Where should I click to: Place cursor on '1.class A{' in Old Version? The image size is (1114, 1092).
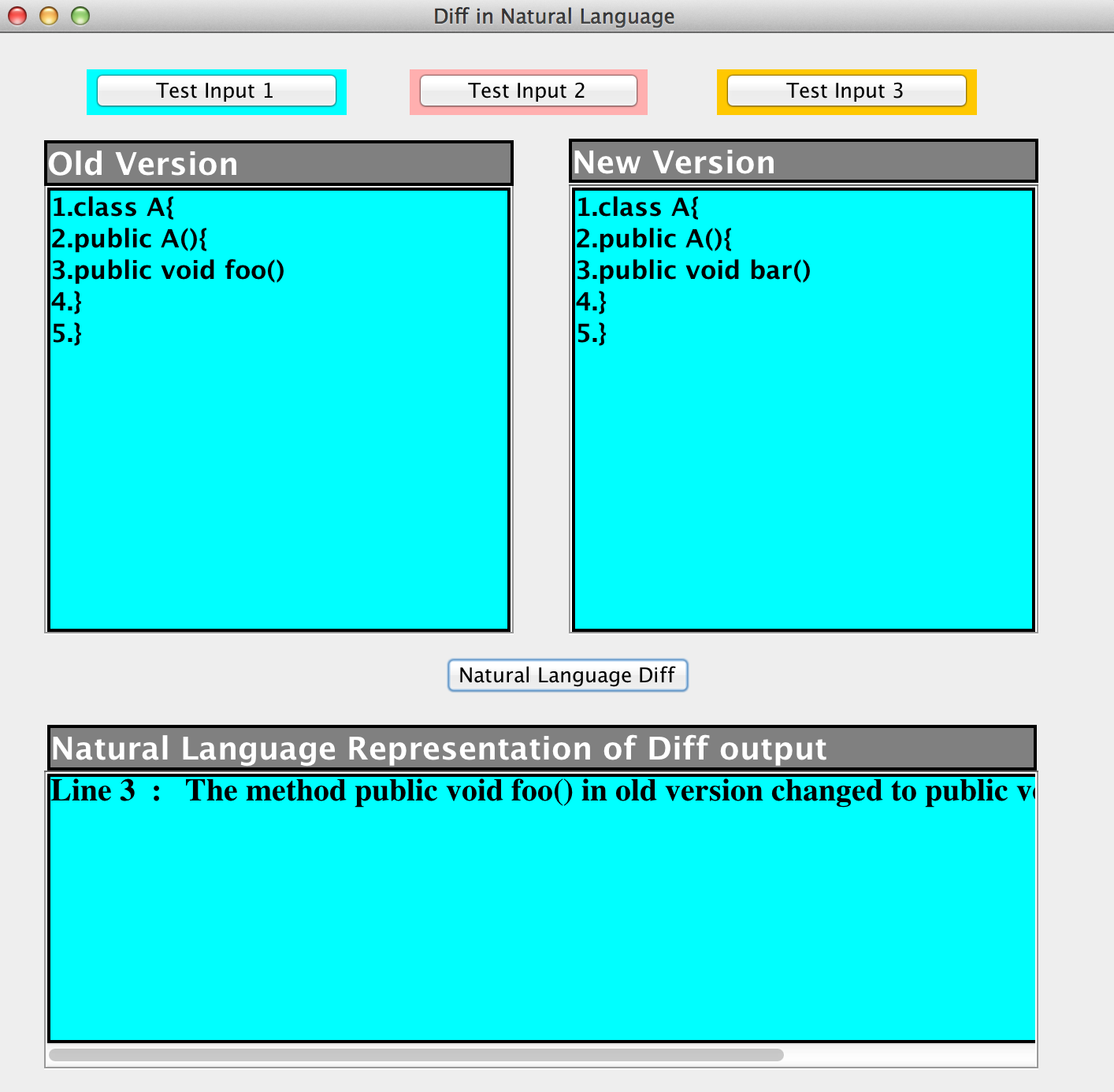point(113,207)
